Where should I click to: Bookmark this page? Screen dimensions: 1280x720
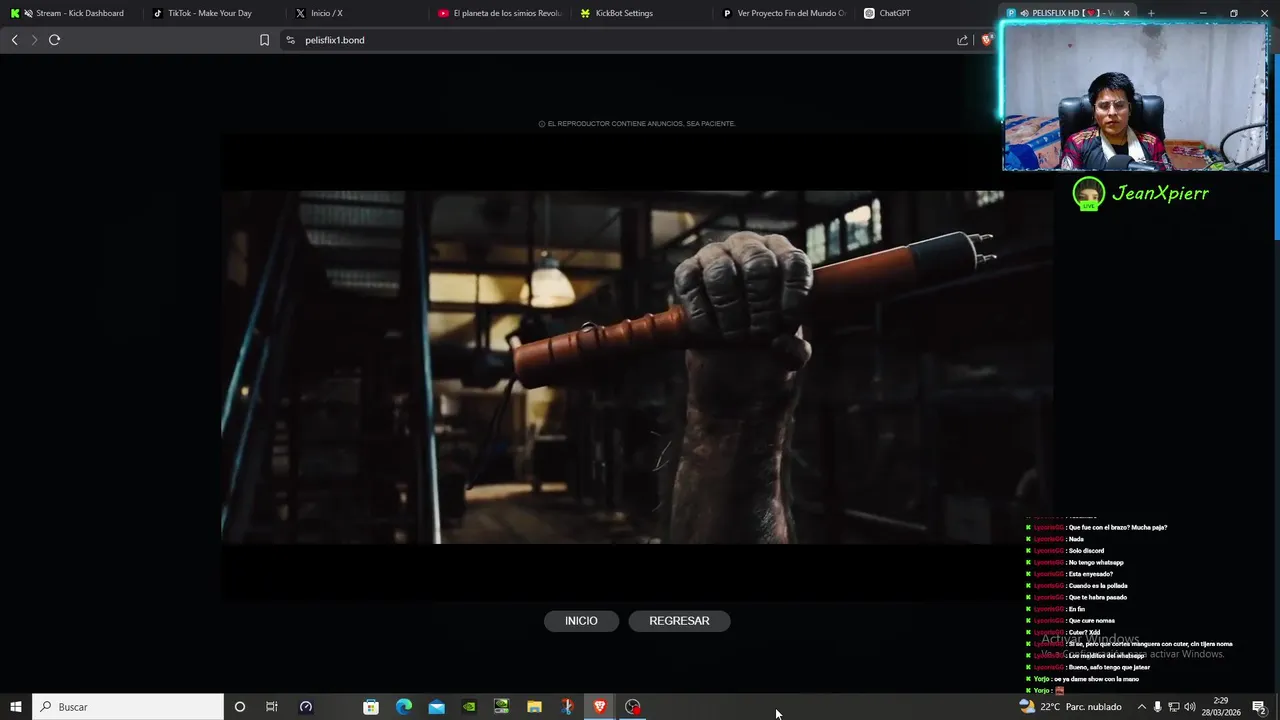[x=264, y=40]
